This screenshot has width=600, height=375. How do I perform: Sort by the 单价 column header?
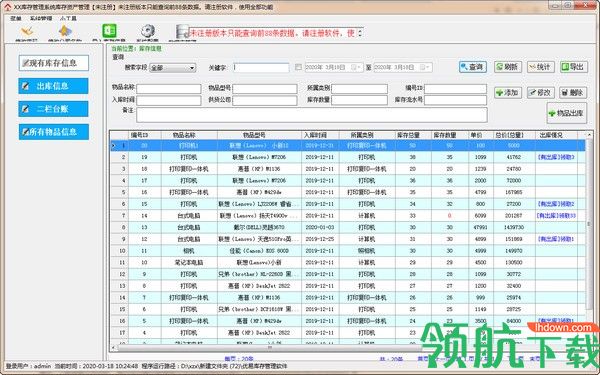pyautogui.click(x=481, y=135)
